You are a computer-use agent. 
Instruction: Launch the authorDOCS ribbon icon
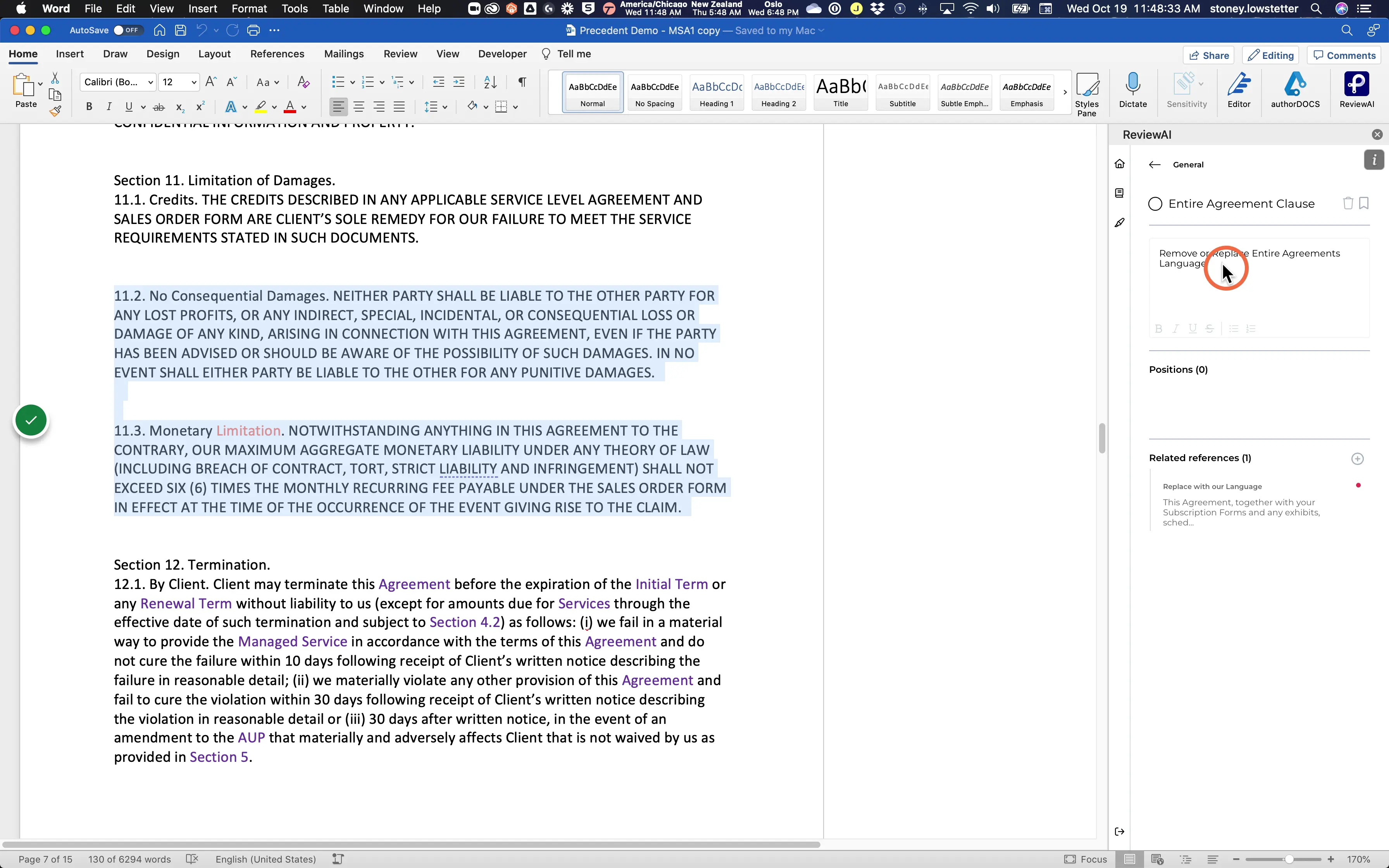point(1295,90)
